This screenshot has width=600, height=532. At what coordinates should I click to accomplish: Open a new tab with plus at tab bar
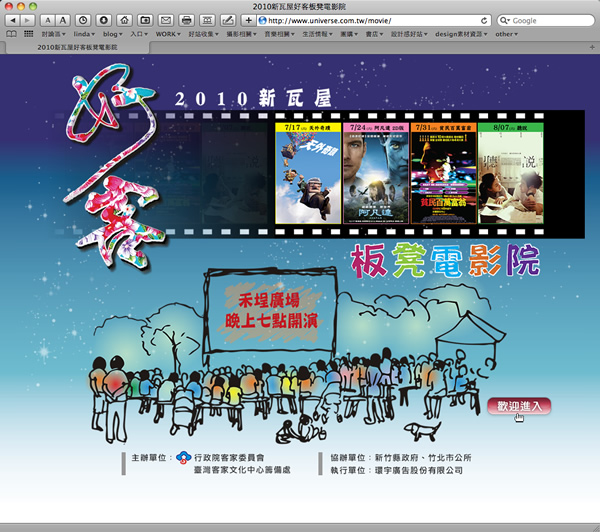592,47
